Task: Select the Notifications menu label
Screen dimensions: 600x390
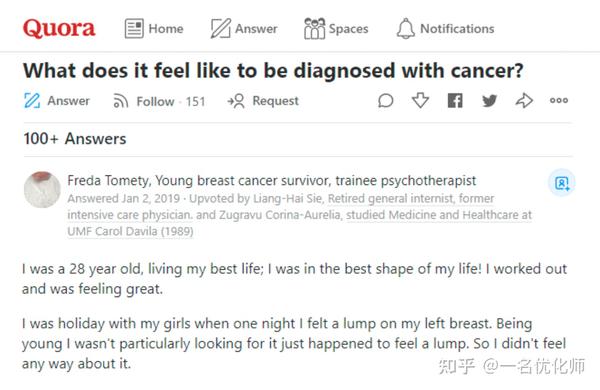Action: [x=457, y=29]
